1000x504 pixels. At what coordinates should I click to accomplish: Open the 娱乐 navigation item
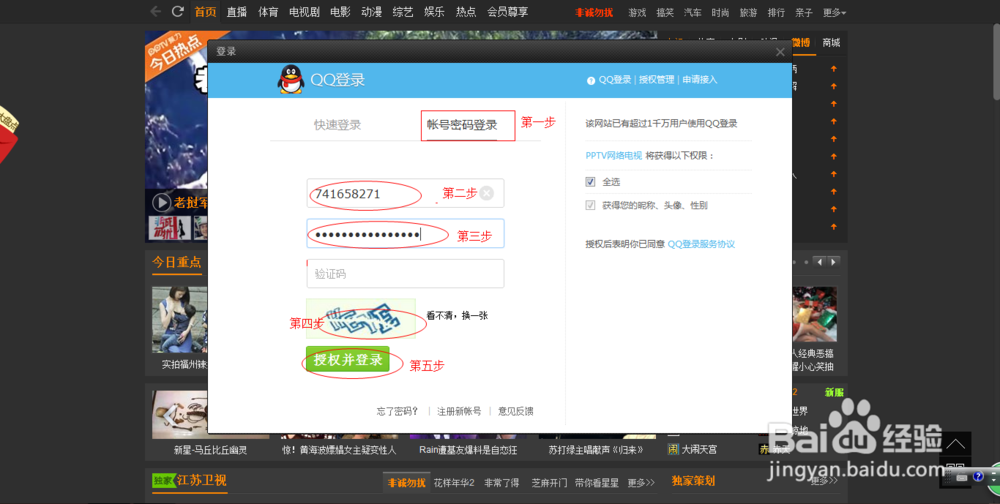(x=434, y=11)
